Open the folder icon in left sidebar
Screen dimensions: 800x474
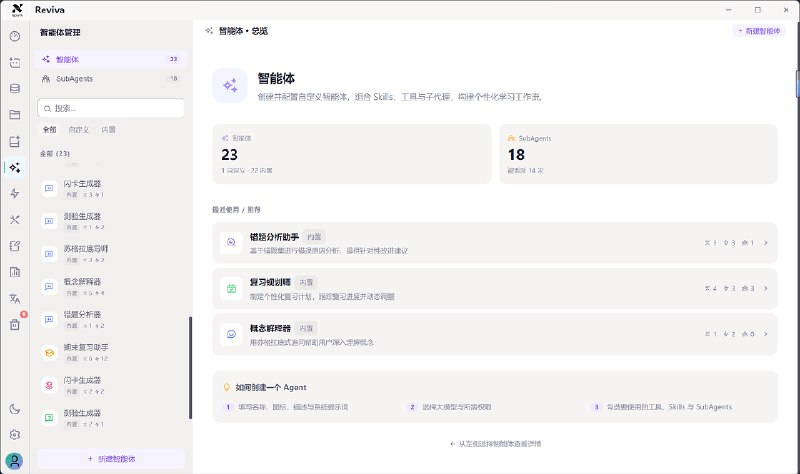tap(15, 115)
